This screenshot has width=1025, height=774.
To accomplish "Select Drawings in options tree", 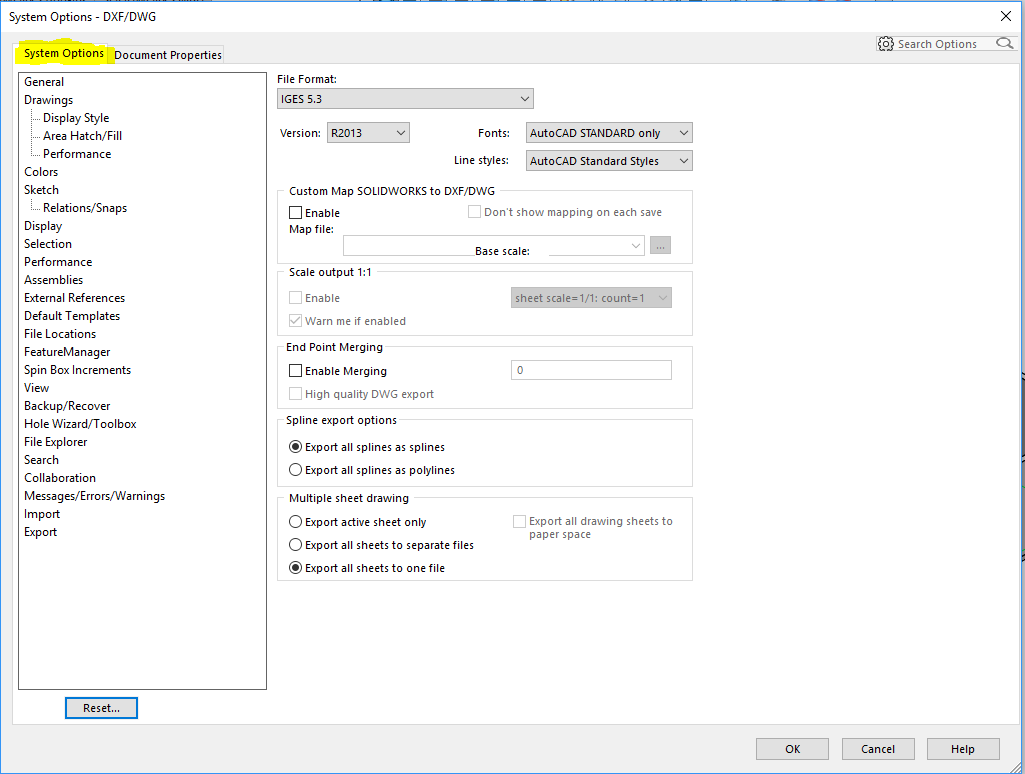I will tap(48, 100).
